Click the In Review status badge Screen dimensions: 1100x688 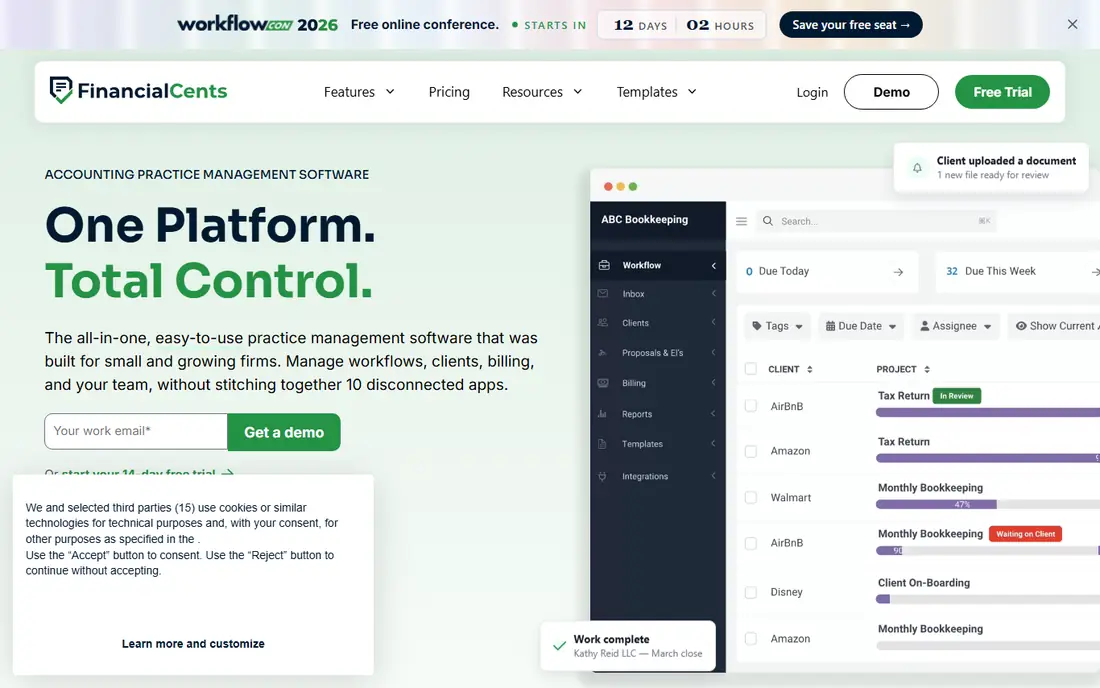(956, 396)
